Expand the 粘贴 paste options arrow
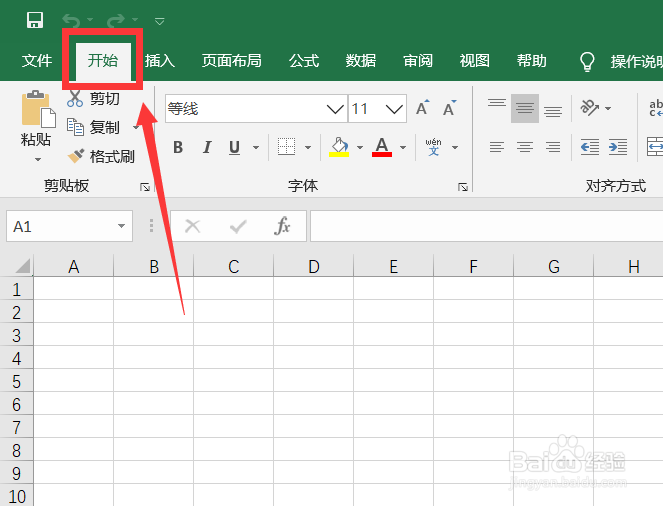663x506 pixels. [x=38, y=159]
